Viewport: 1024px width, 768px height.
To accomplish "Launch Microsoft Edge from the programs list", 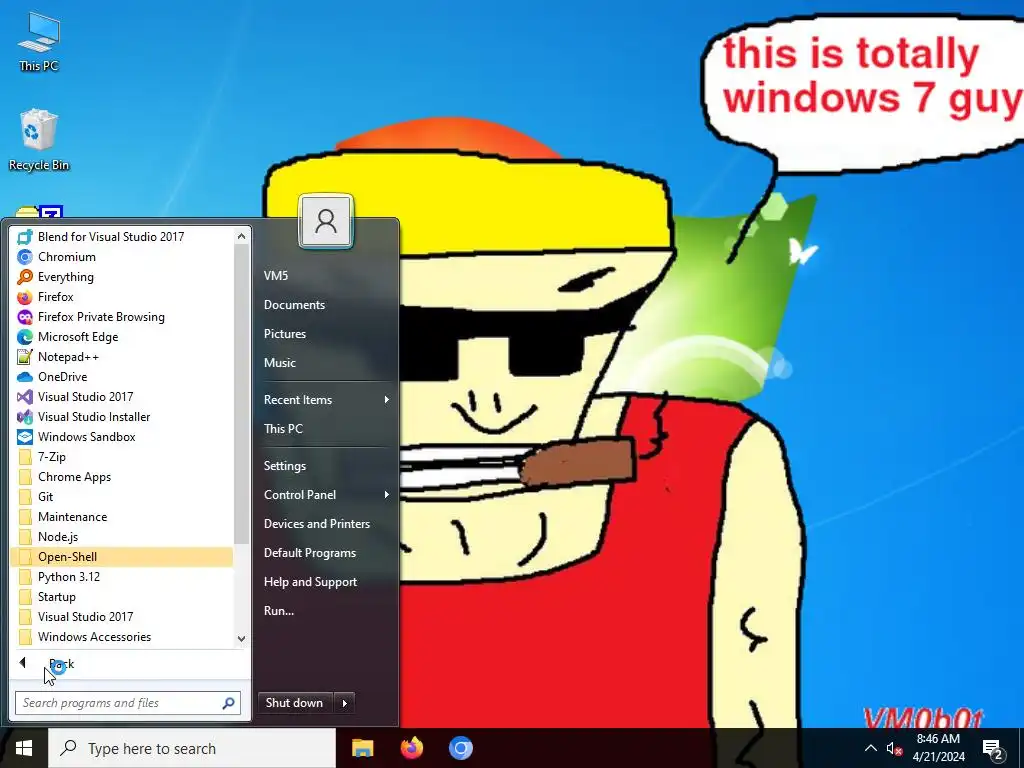I will pyautogui.click(x=121, y=337).
